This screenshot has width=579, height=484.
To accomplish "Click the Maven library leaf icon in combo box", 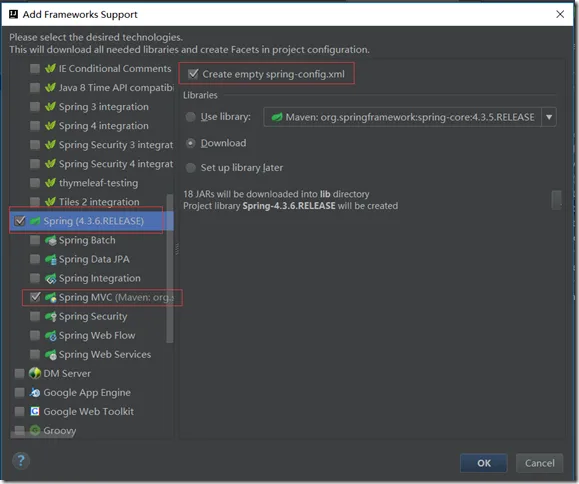I will [277, 117].
